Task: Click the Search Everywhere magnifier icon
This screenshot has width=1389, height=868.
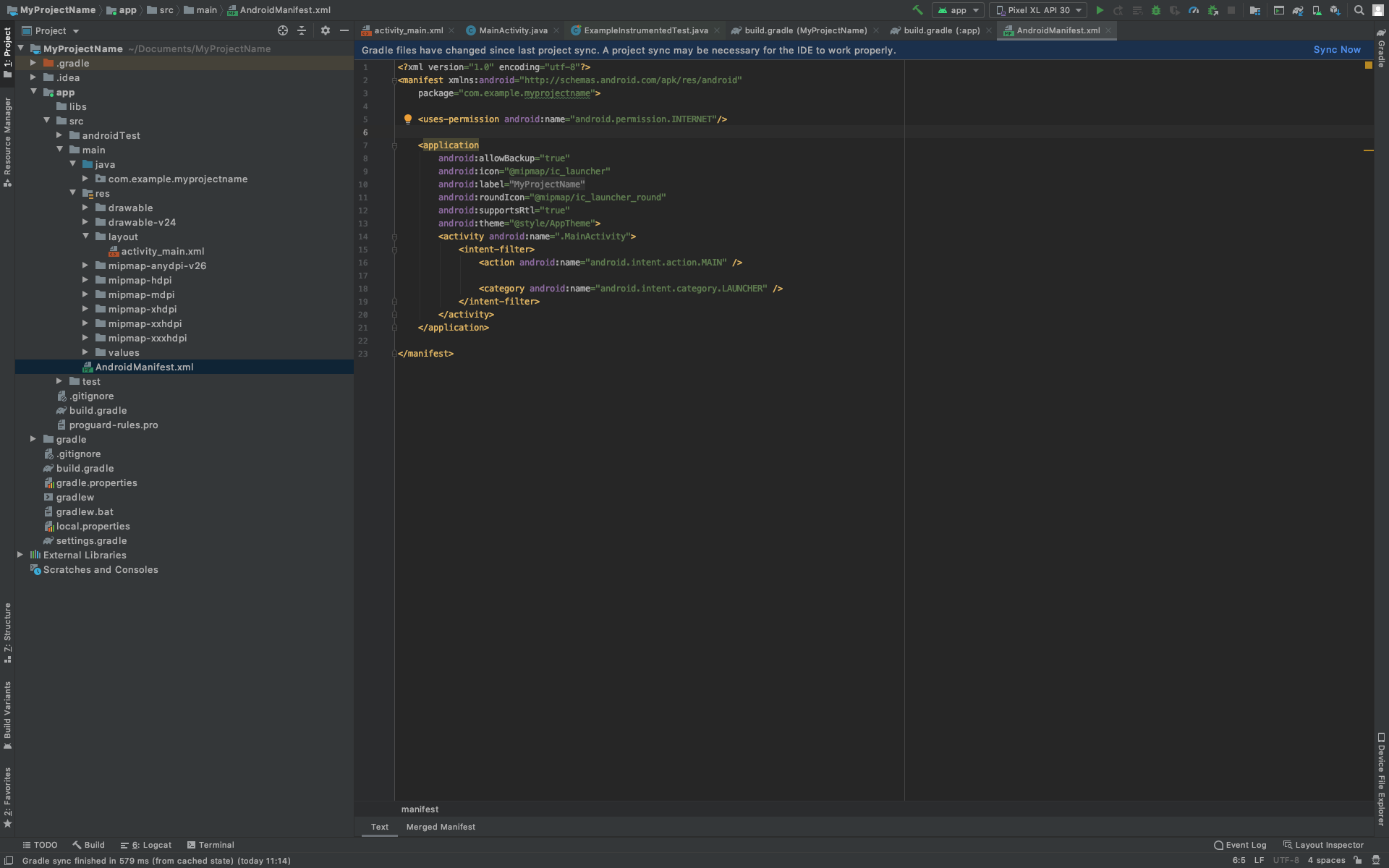Action: click(x=1359, y=10)
